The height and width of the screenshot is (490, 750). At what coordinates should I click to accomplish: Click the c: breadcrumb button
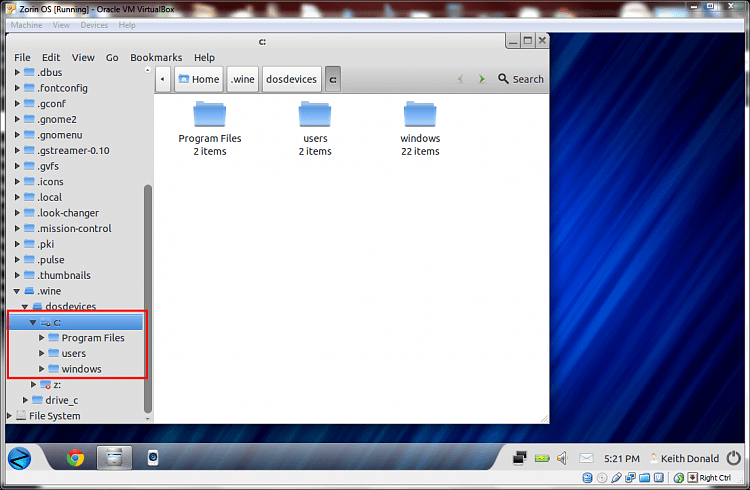pos(333,79)
